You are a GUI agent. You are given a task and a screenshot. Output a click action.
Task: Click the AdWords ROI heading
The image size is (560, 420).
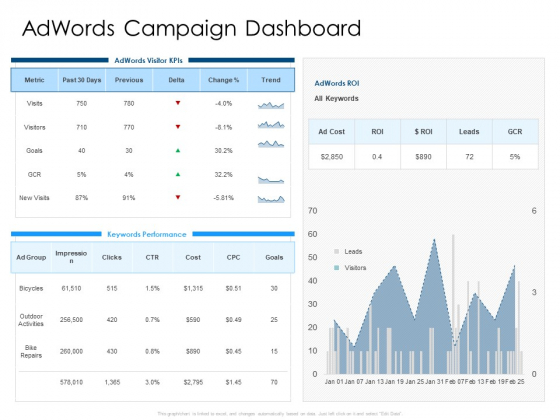[x=337, y=83]
